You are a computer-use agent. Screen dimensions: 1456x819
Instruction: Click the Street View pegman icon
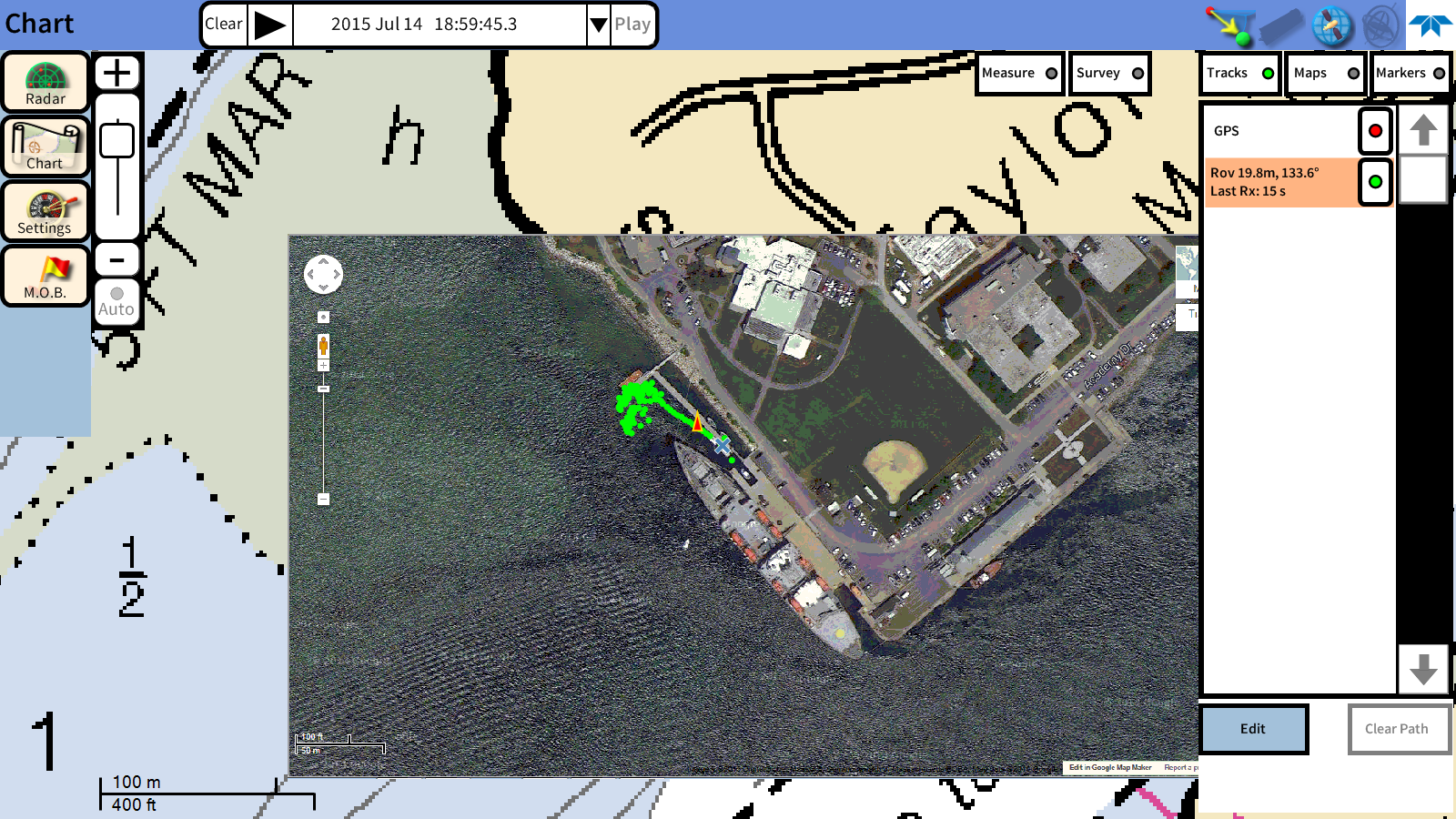(x=323, y=345)
